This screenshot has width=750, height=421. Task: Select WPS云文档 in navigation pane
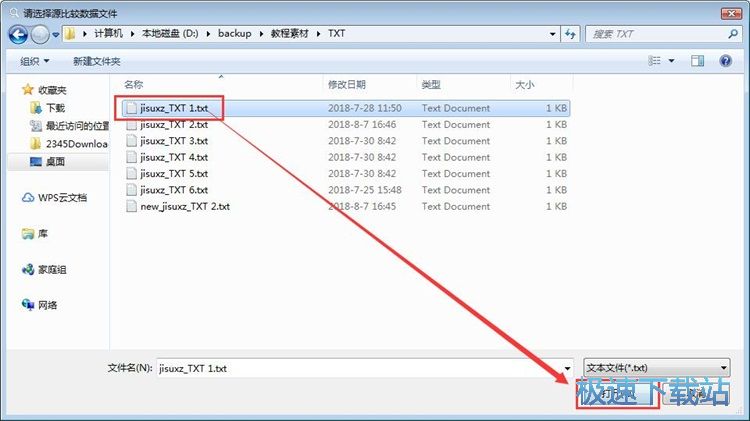pos(63,198)
